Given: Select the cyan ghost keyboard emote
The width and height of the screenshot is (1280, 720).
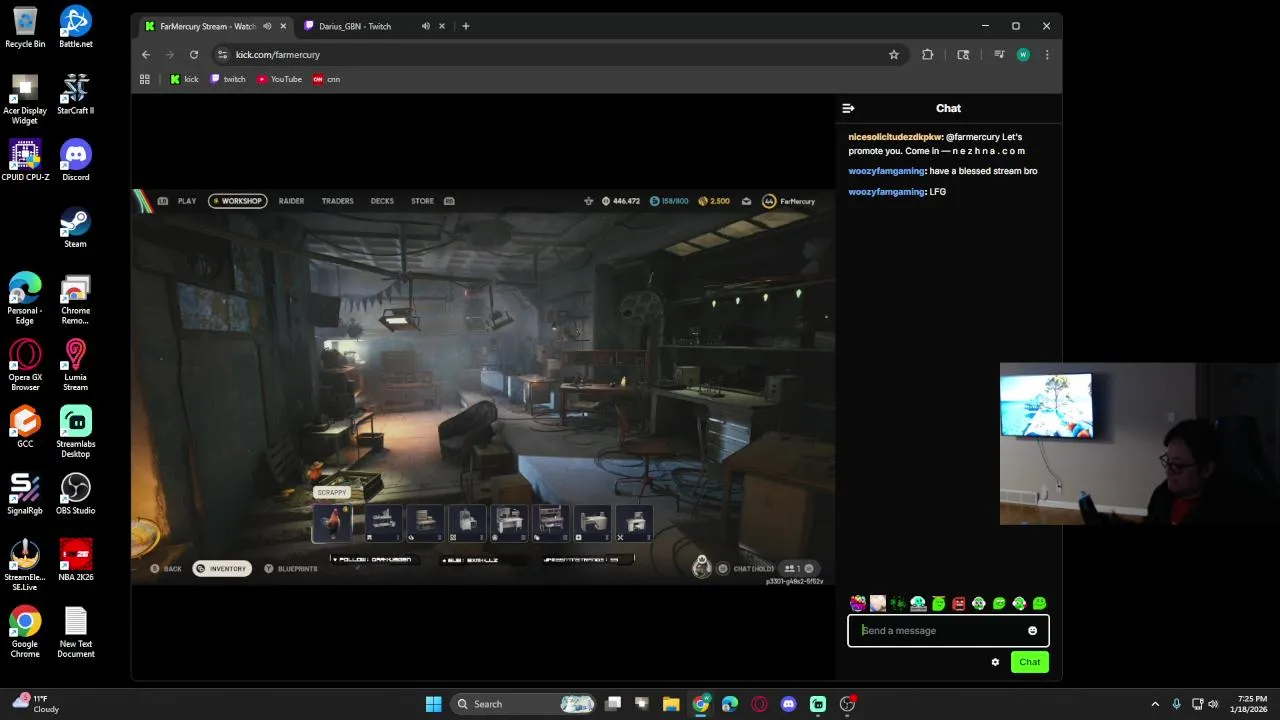Looking at the screenshot, I should [x=918, y=603].
